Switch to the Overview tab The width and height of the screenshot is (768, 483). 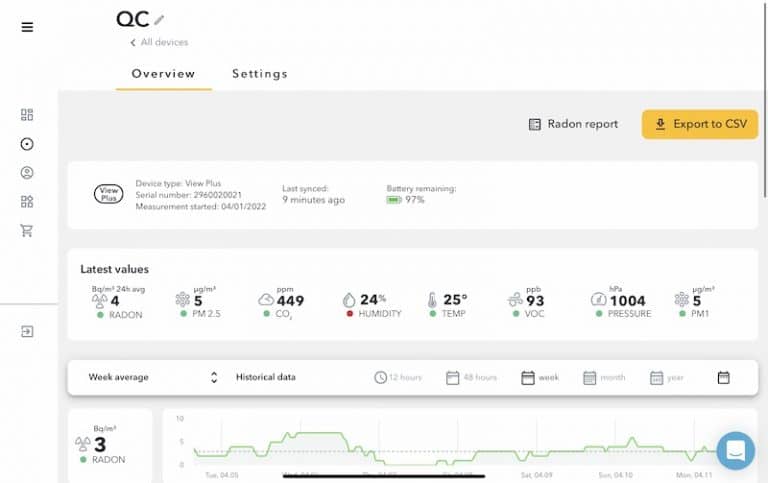coord(163,74)
